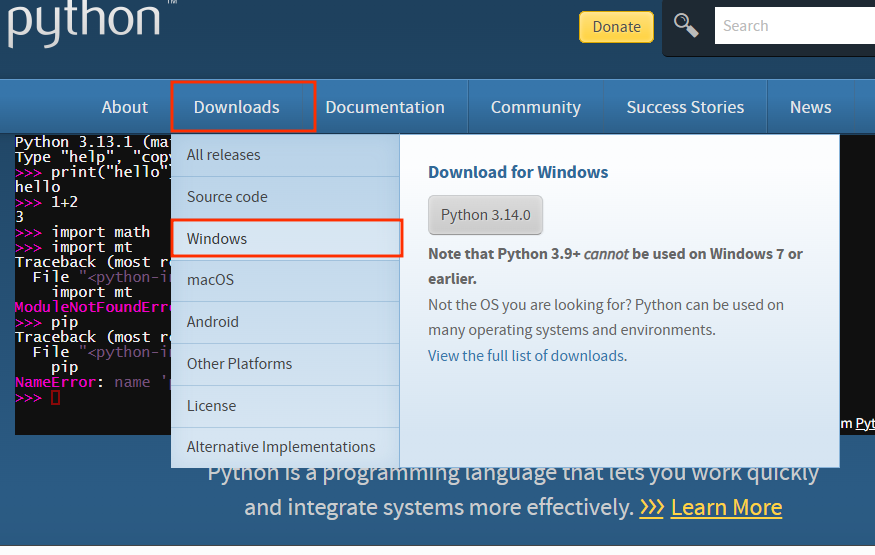875x555 pixels.
Task: Click the magnifying glass search icon
Action: point(686,25)
